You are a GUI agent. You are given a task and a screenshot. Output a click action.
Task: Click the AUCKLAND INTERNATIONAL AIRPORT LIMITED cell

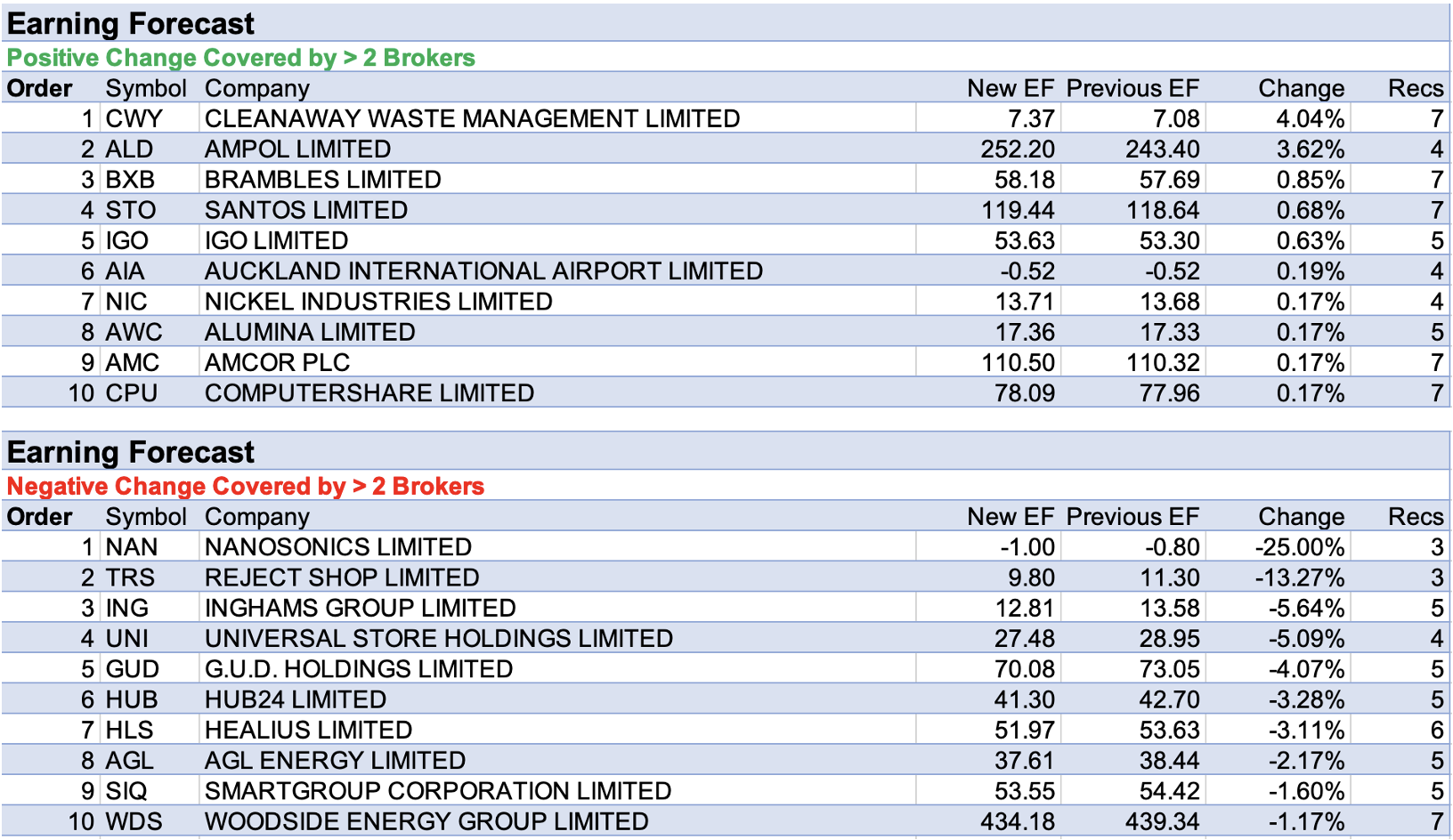coord(483,271)
